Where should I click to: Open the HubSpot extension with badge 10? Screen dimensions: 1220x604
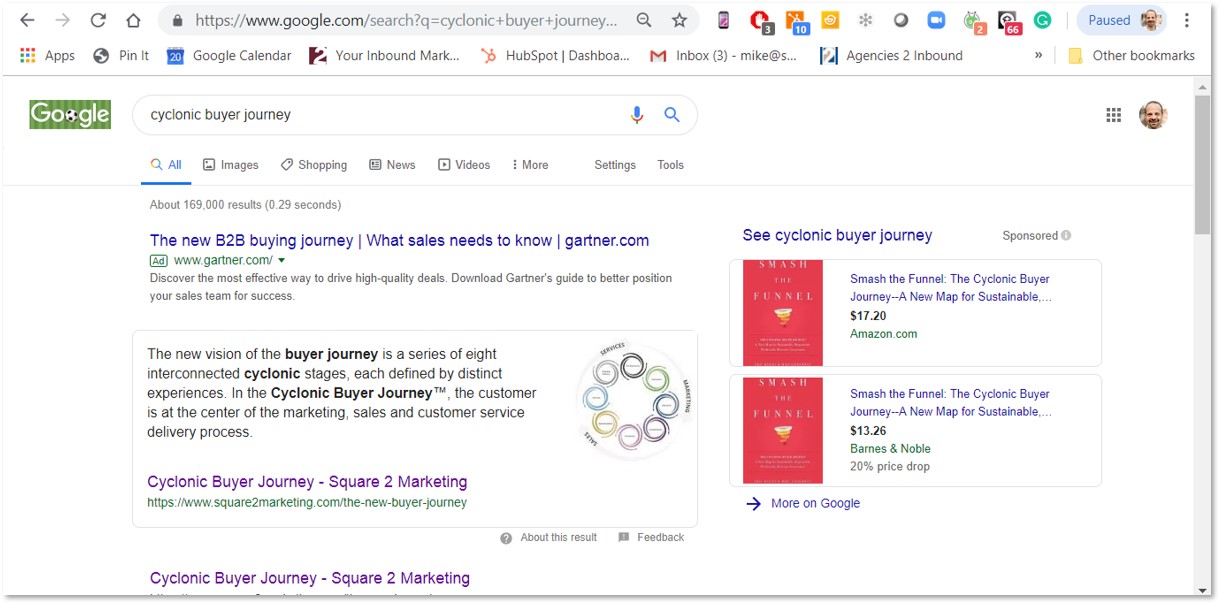(796, 21)
